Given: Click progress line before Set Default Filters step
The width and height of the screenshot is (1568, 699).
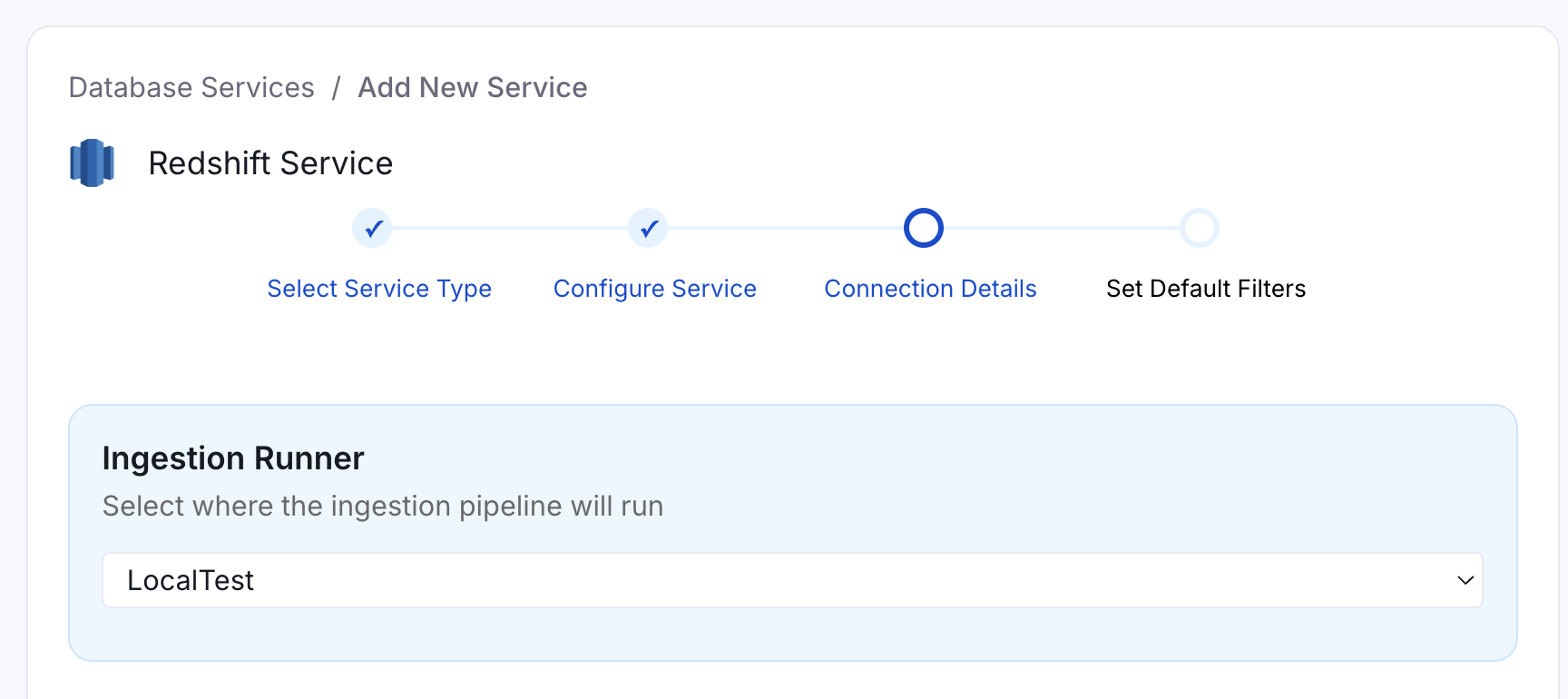Looking at the screenshot, I should pyautogui.click(x=1062, y=228).
